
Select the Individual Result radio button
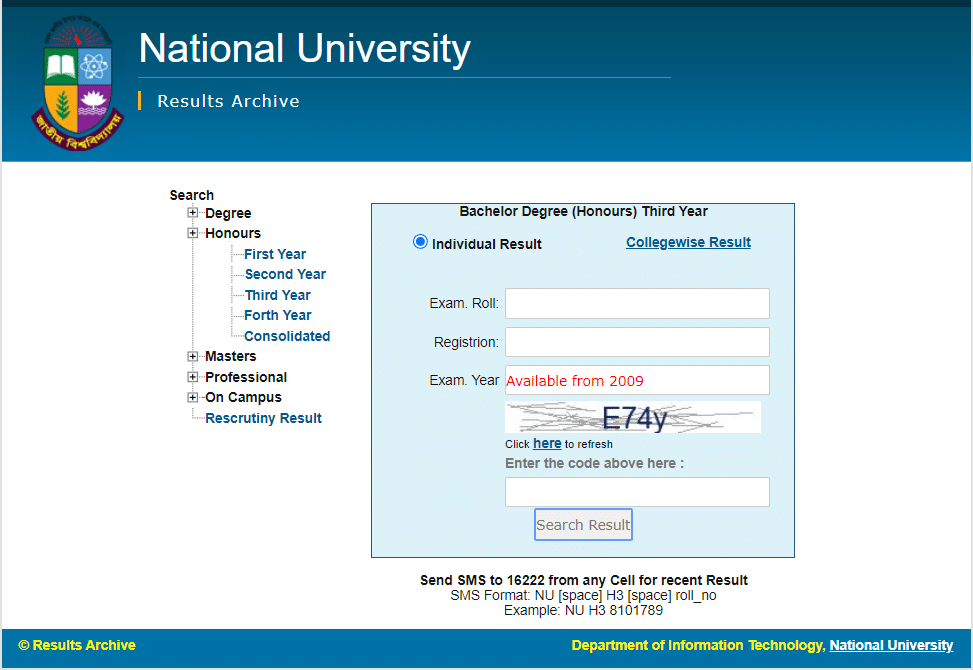pos(420,242)
